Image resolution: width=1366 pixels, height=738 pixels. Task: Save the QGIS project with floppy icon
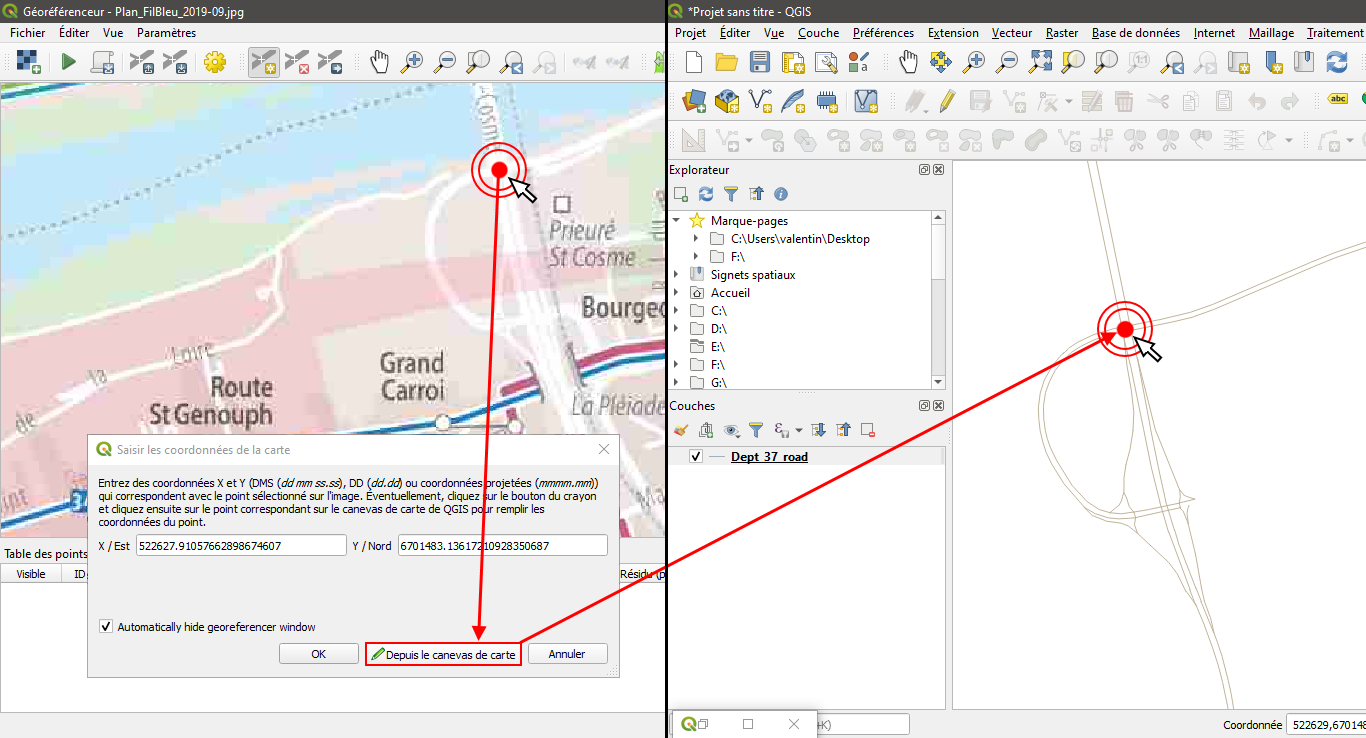click(759, 63)
